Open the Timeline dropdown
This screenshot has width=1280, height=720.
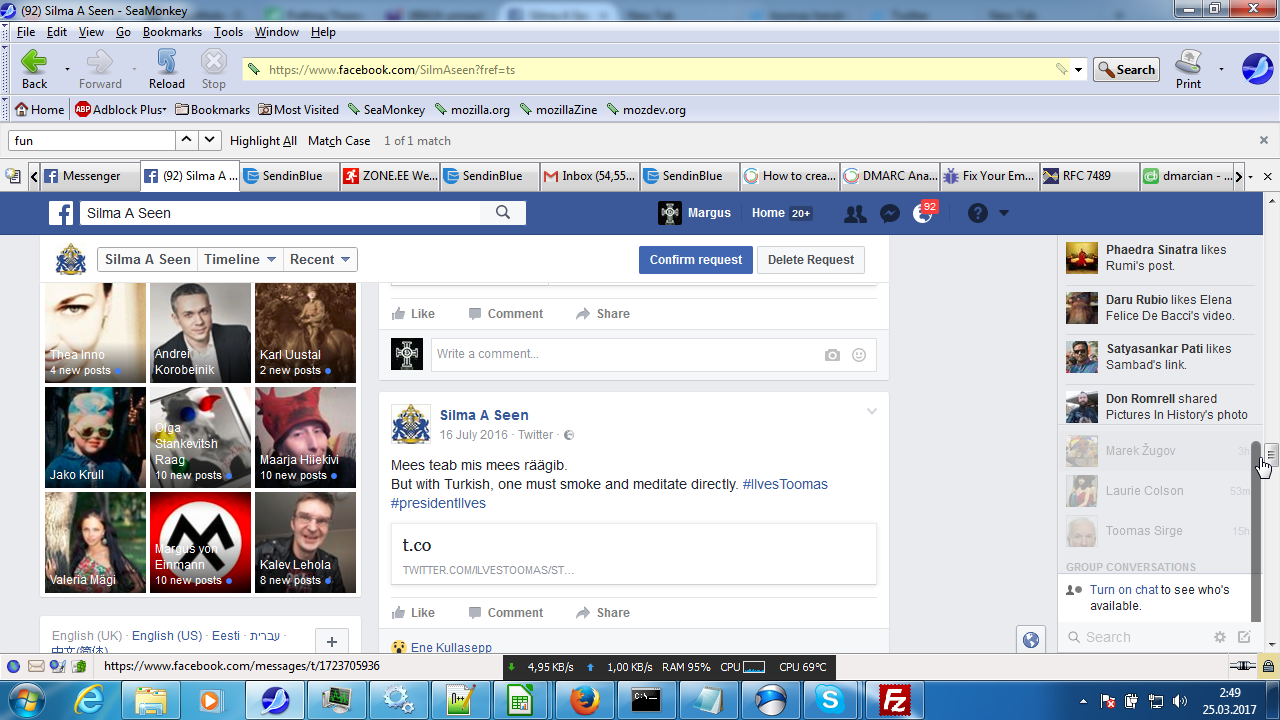240,260
